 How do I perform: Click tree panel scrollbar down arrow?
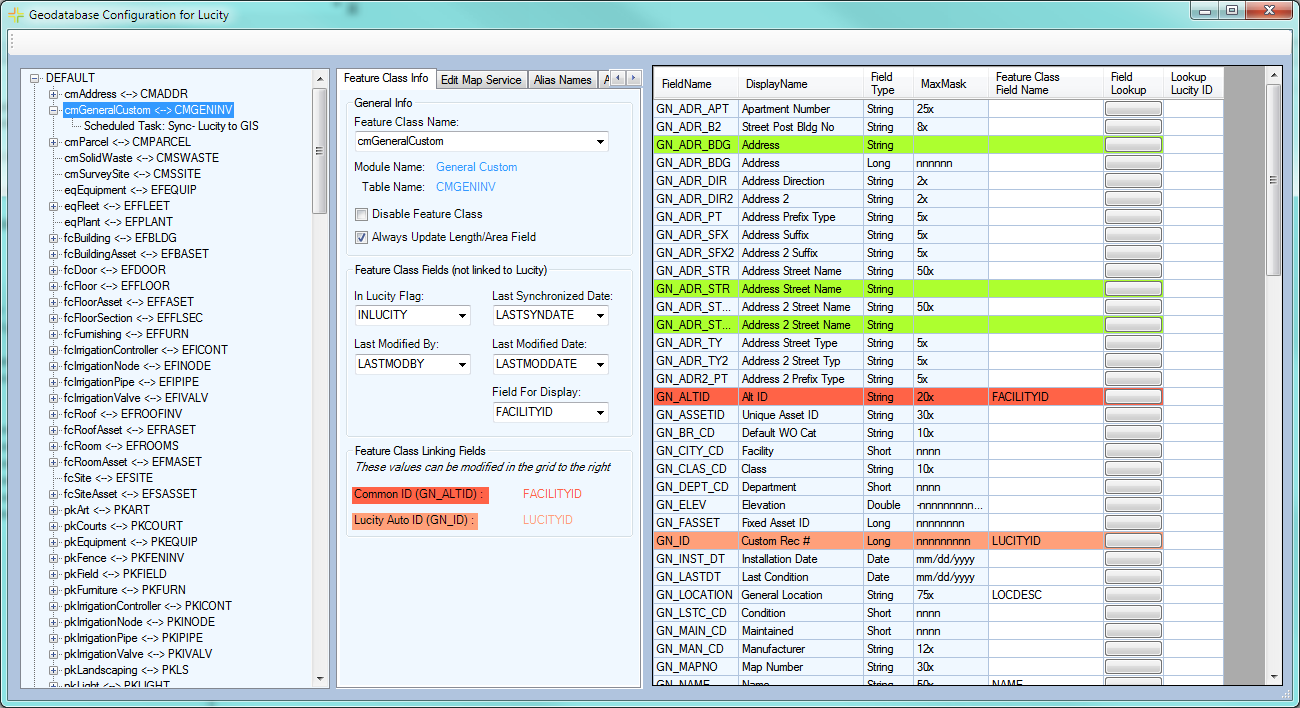pyautogui.click(x=320, y=679)
